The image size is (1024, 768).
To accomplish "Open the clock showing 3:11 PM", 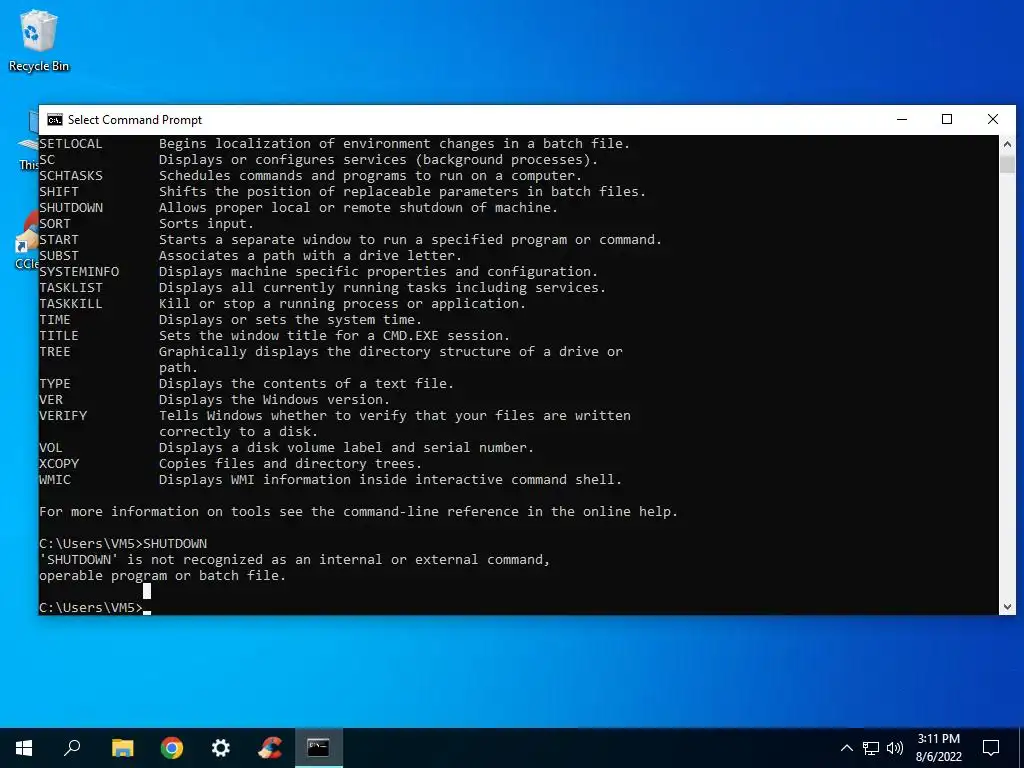I will click(x=938, y=748).
